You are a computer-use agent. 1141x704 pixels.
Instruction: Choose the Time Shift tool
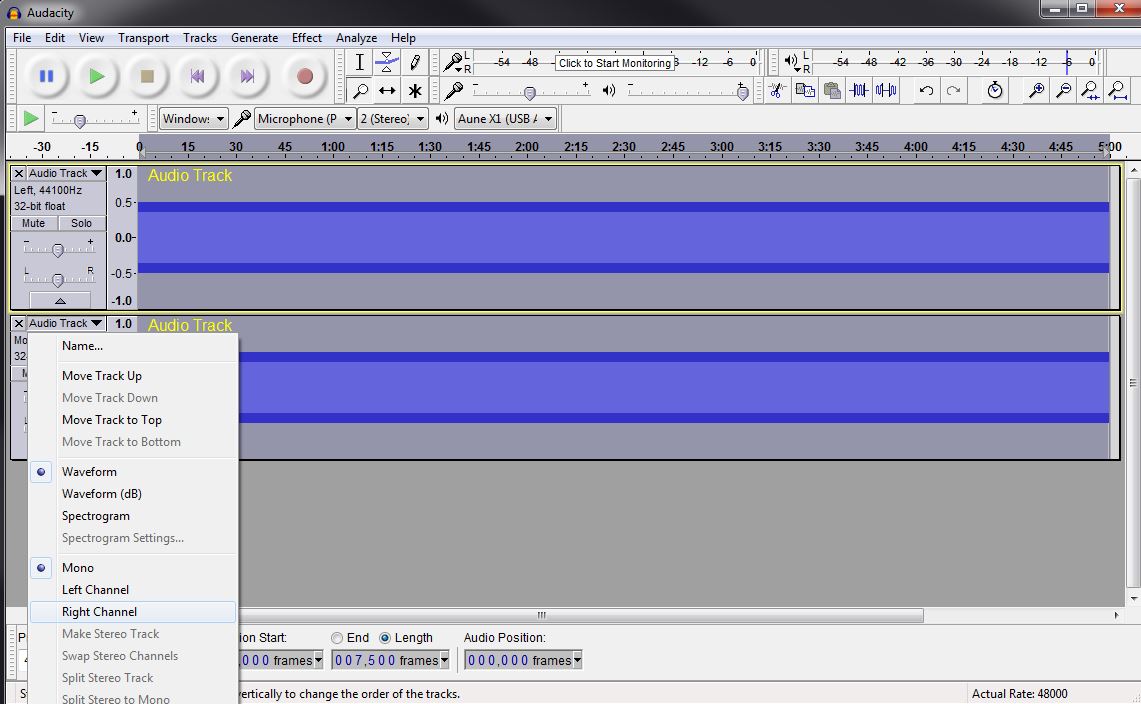pyautogui.click(x=387, y=91)
